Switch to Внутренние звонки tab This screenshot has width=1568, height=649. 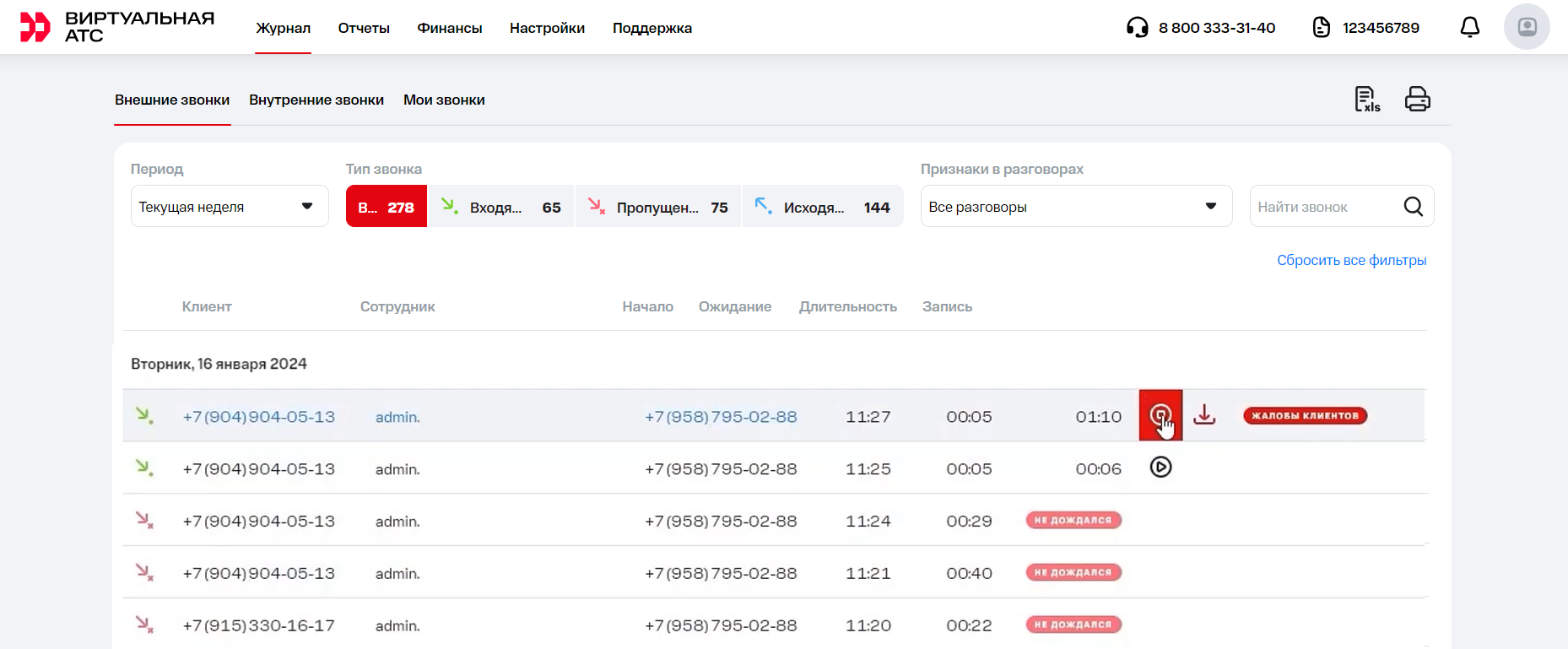pos(316,100)
